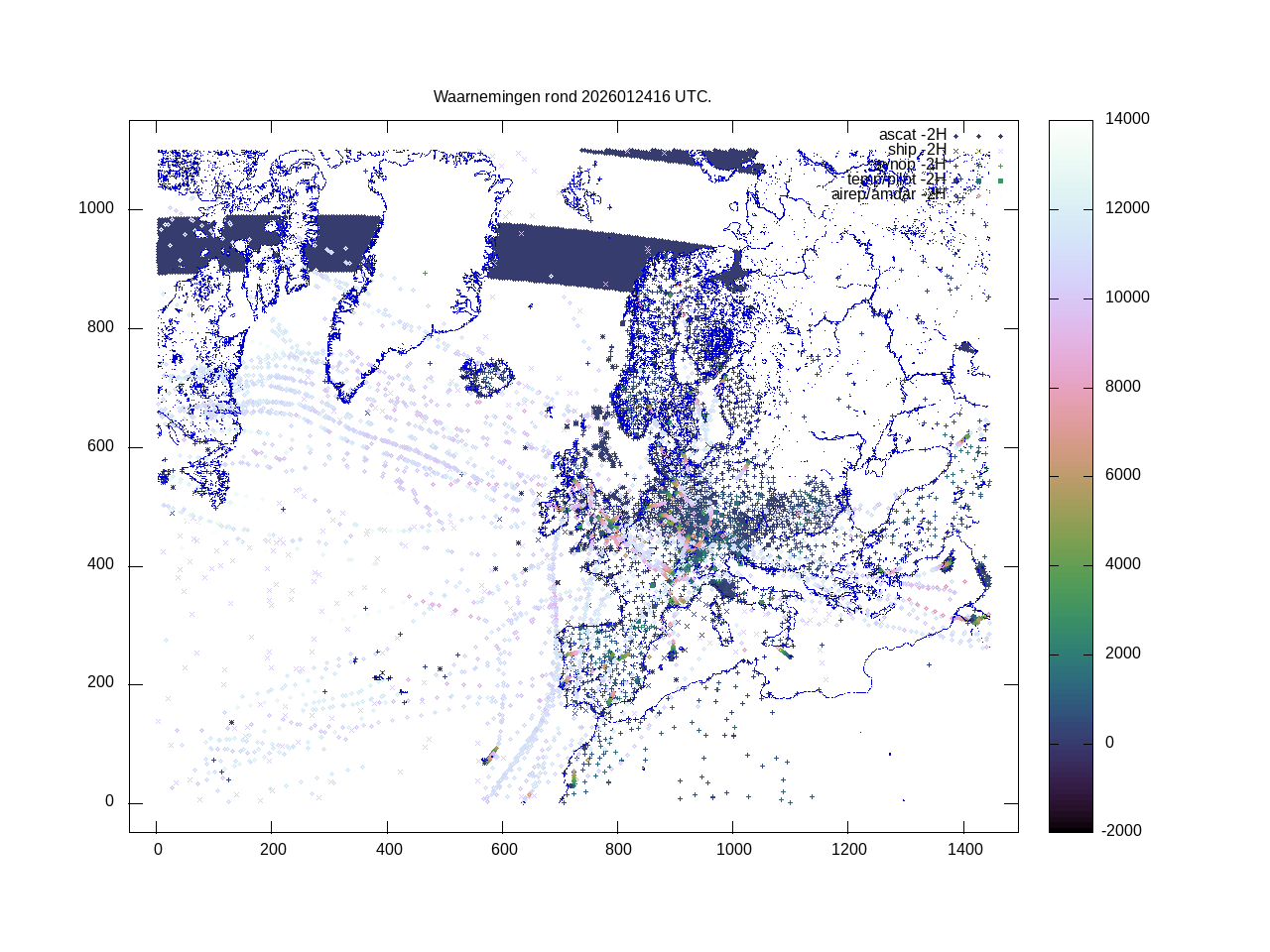This screenshot has width=1270, height=952.
Task: Click the yellow x ship legend marker
Action: click(x=978, y=151)
